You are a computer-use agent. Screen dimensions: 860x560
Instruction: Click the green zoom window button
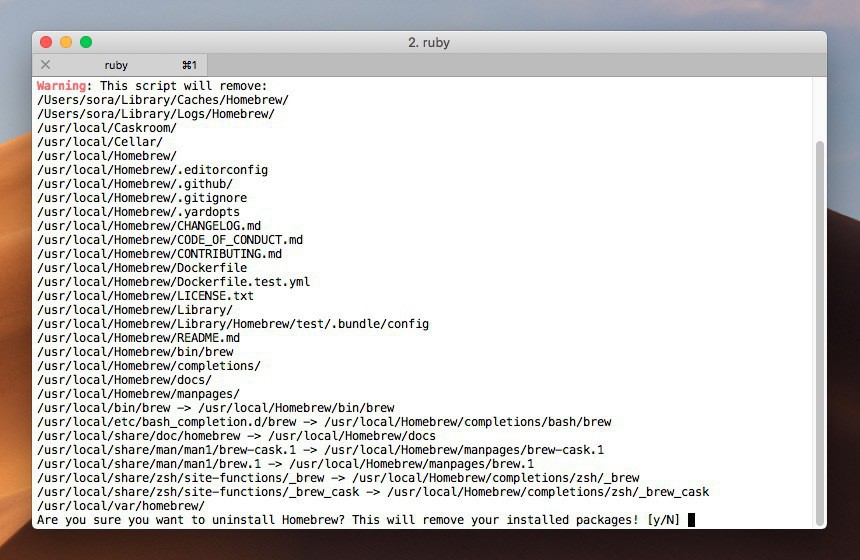tap(86, 42)
